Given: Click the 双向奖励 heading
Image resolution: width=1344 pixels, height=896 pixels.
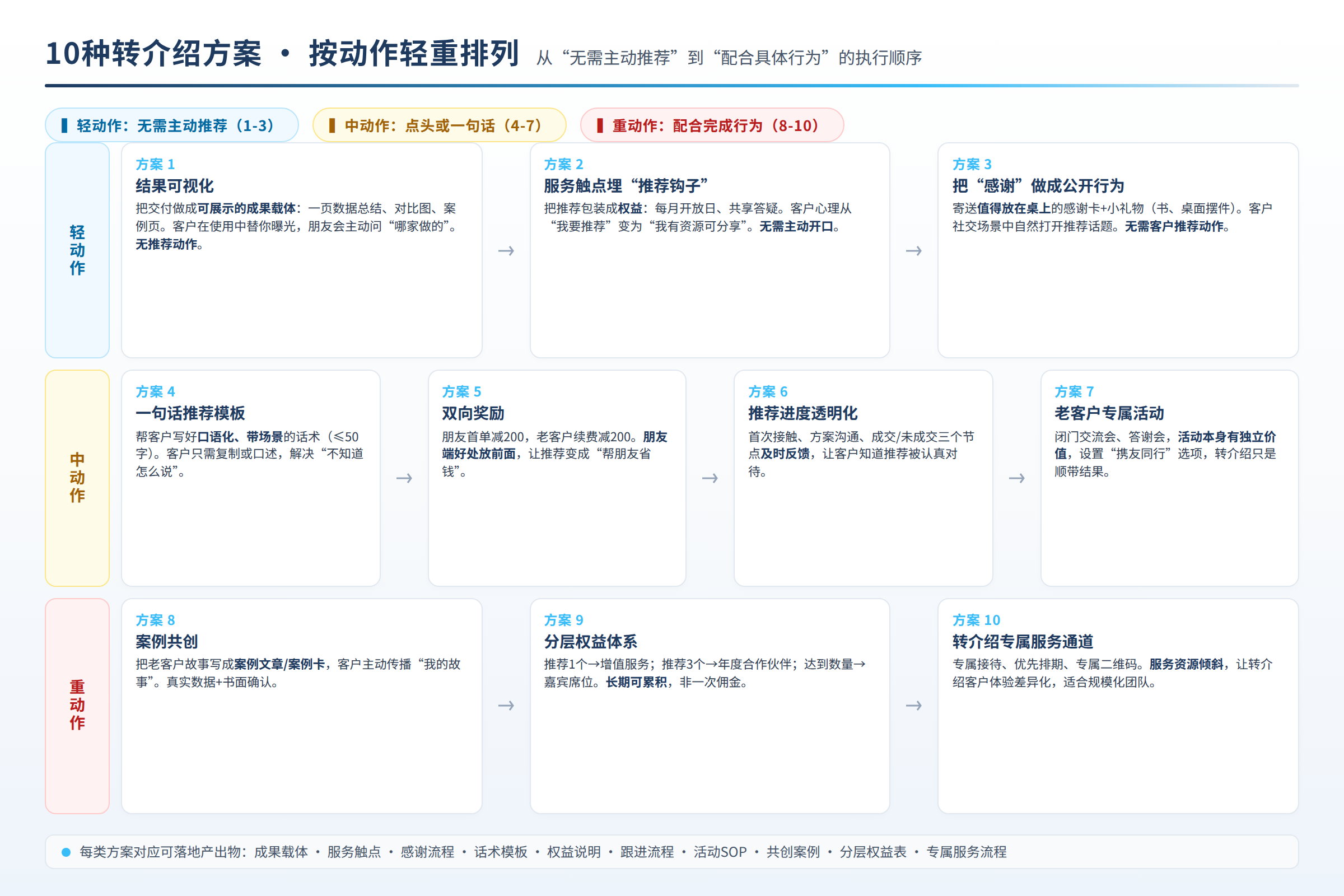Looking at the screenshot, I should 473,413.
